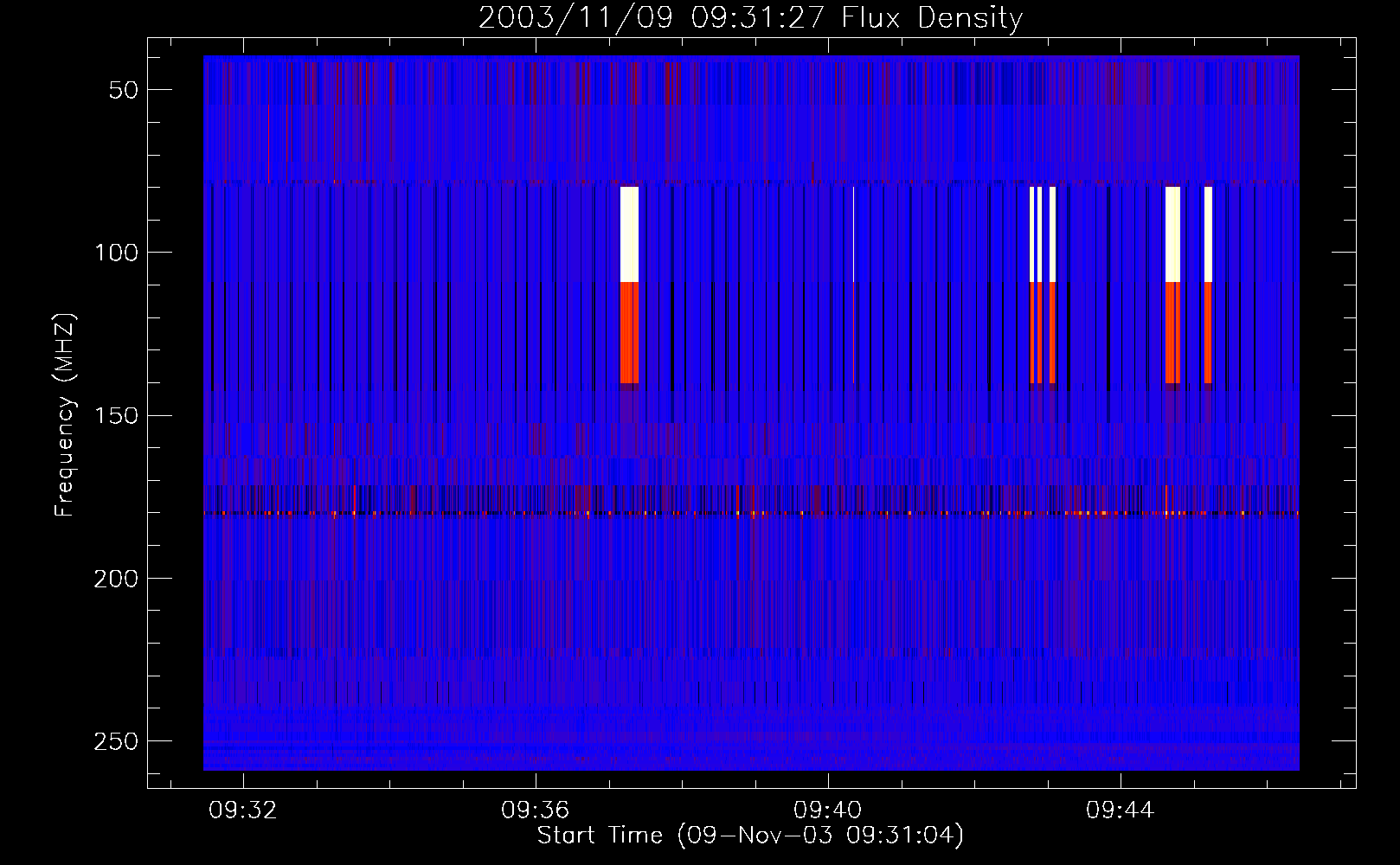The height and width of the screenshot is (865, 1400).
Task: Click the red-orange burst segment near 09:37
Action: pos(630,333)
